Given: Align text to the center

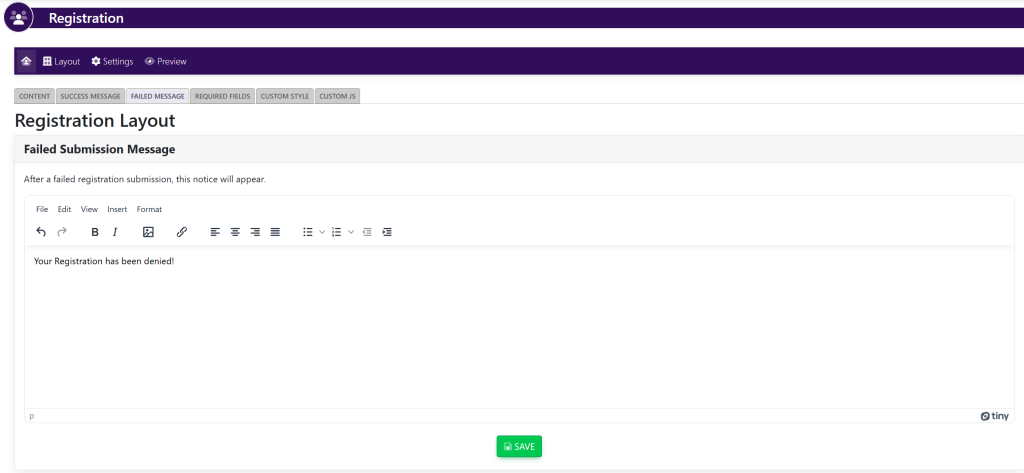Looking at the screenshot, I should tap(235, 232).
